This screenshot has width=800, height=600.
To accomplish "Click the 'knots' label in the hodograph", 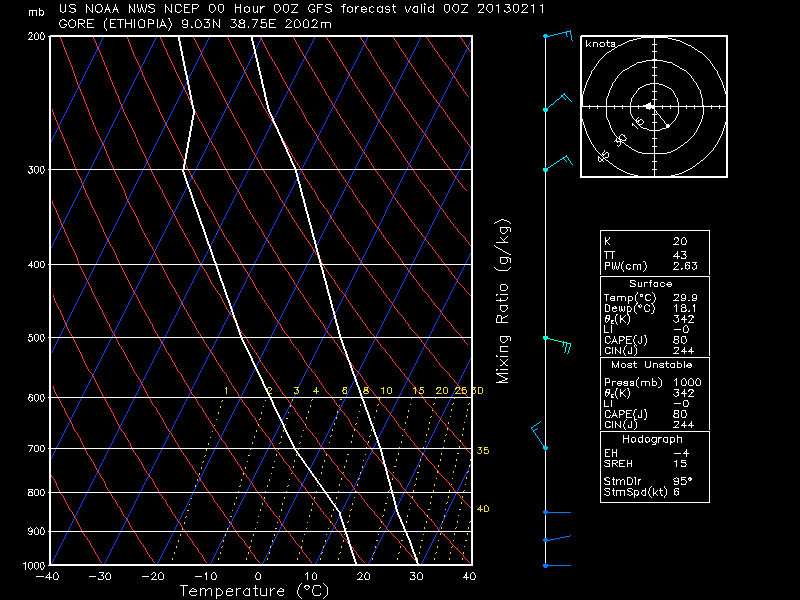I will click(601, 44).
